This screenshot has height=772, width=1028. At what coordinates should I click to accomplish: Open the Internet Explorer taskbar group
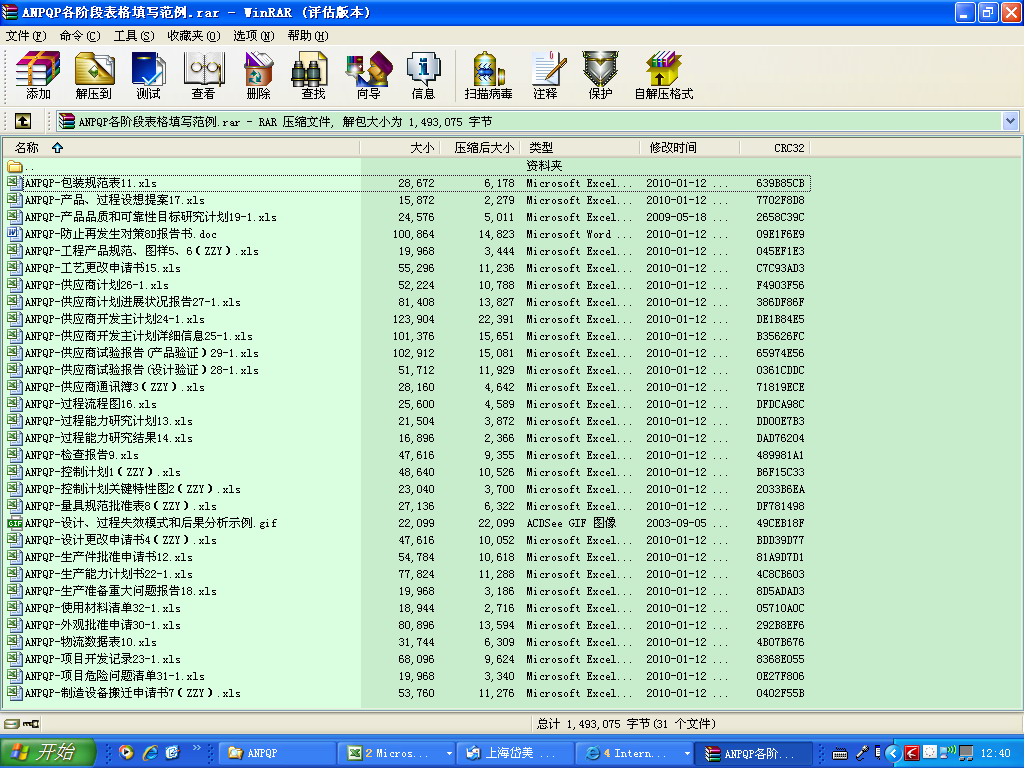point(635,754)
